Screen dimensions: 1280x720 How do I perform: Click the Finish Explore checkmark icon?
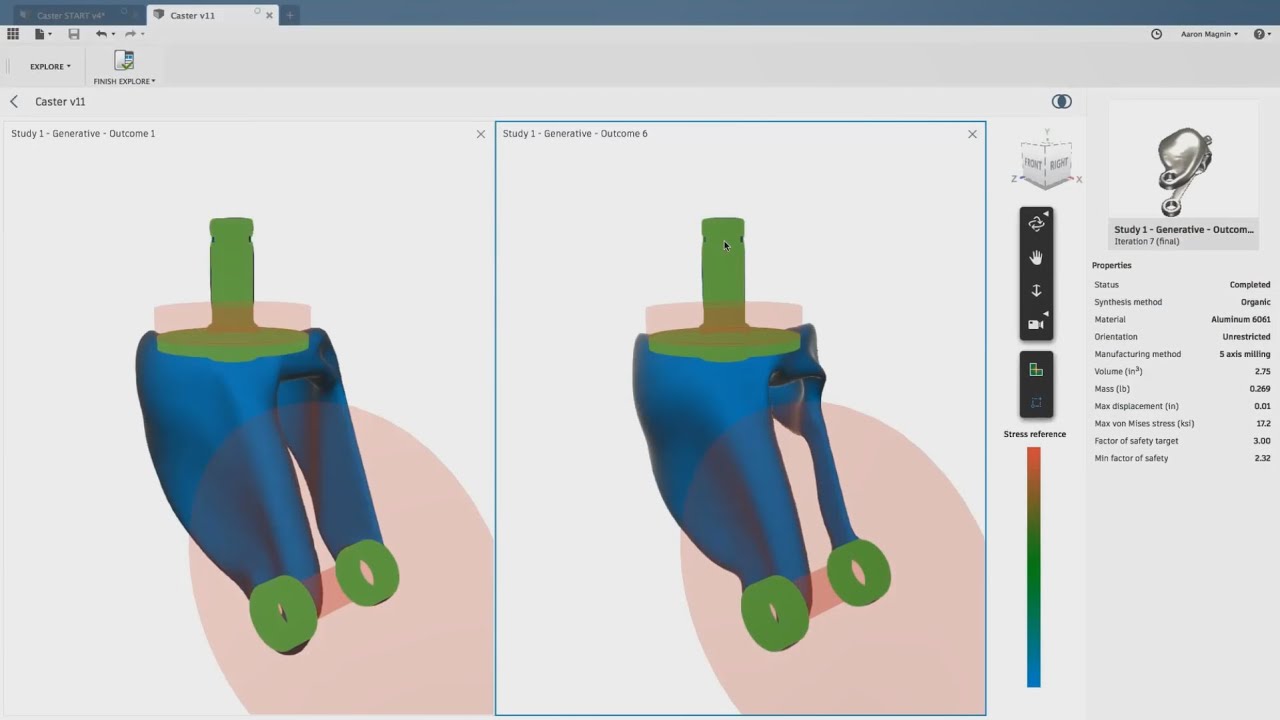124,60
